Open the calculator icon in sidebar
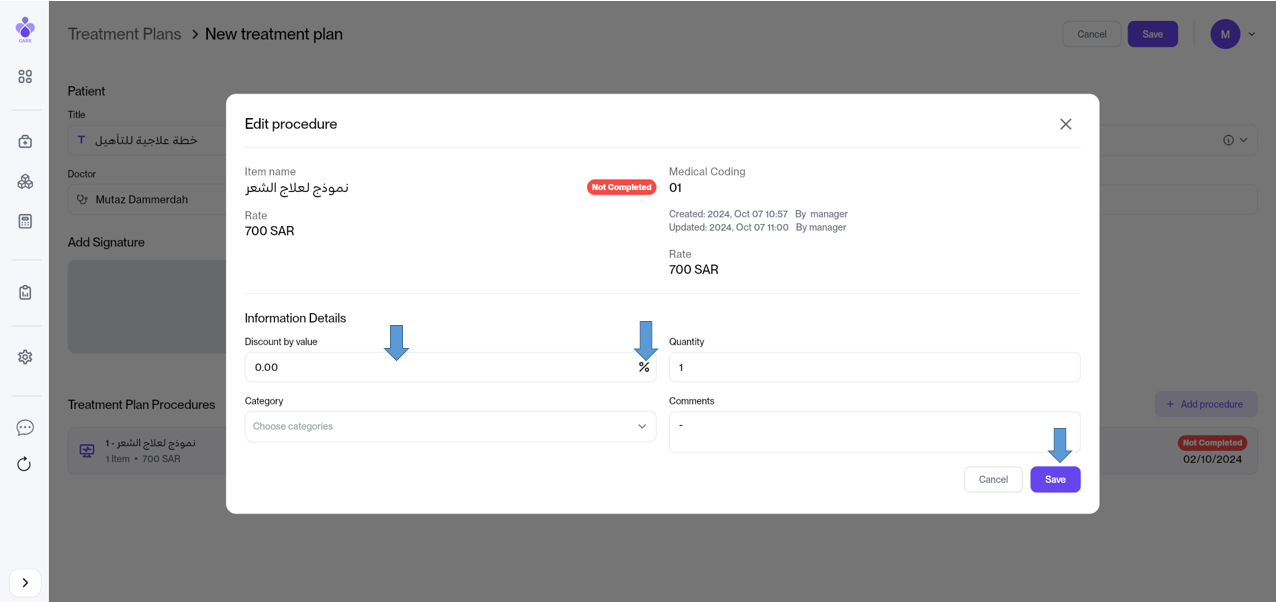Screen dimensions: 1276x602 [x=25, y=221]
